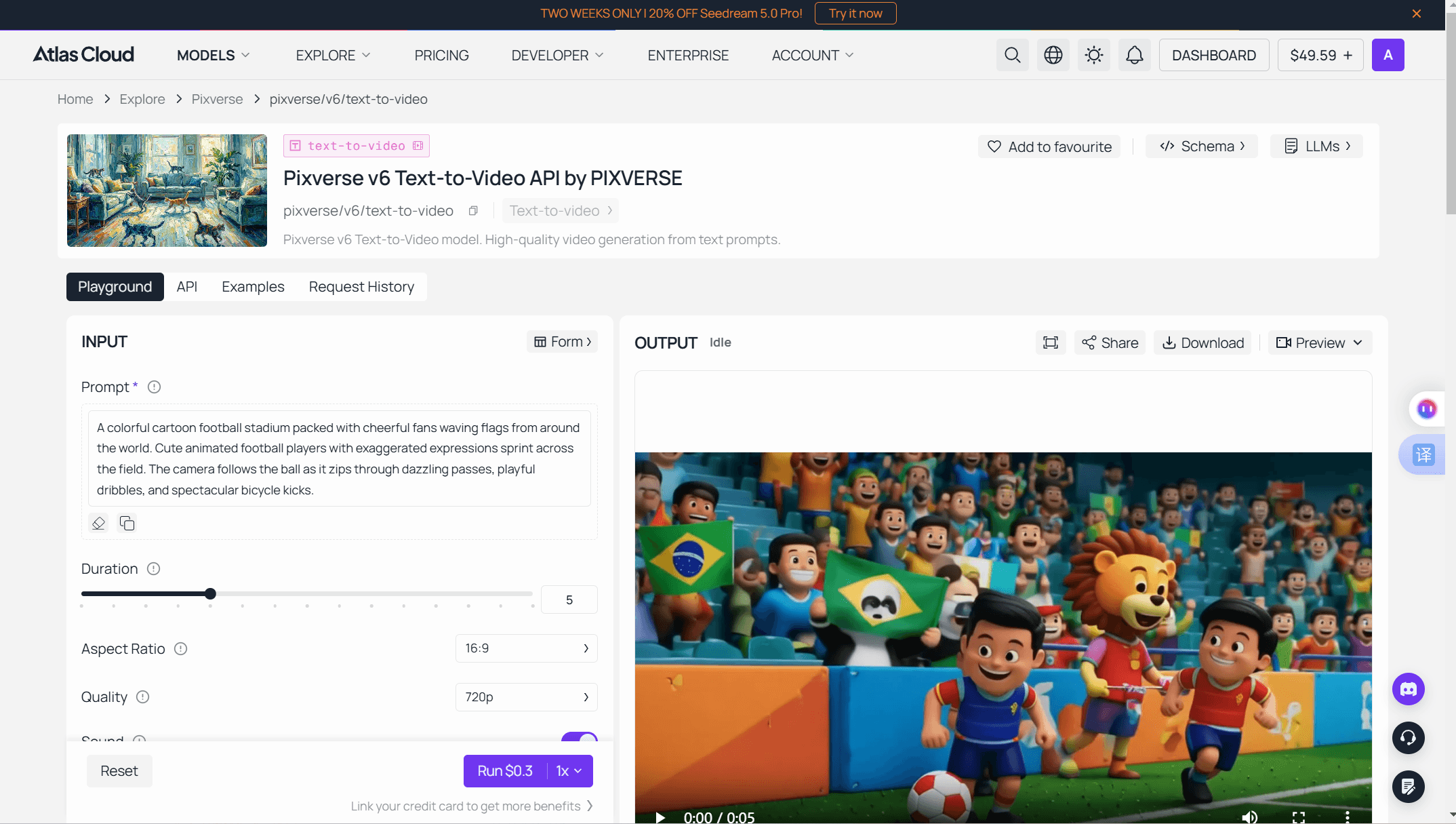
Task: Click the Quality info icon
Action: pyautogui.click(x=142, y=697)
